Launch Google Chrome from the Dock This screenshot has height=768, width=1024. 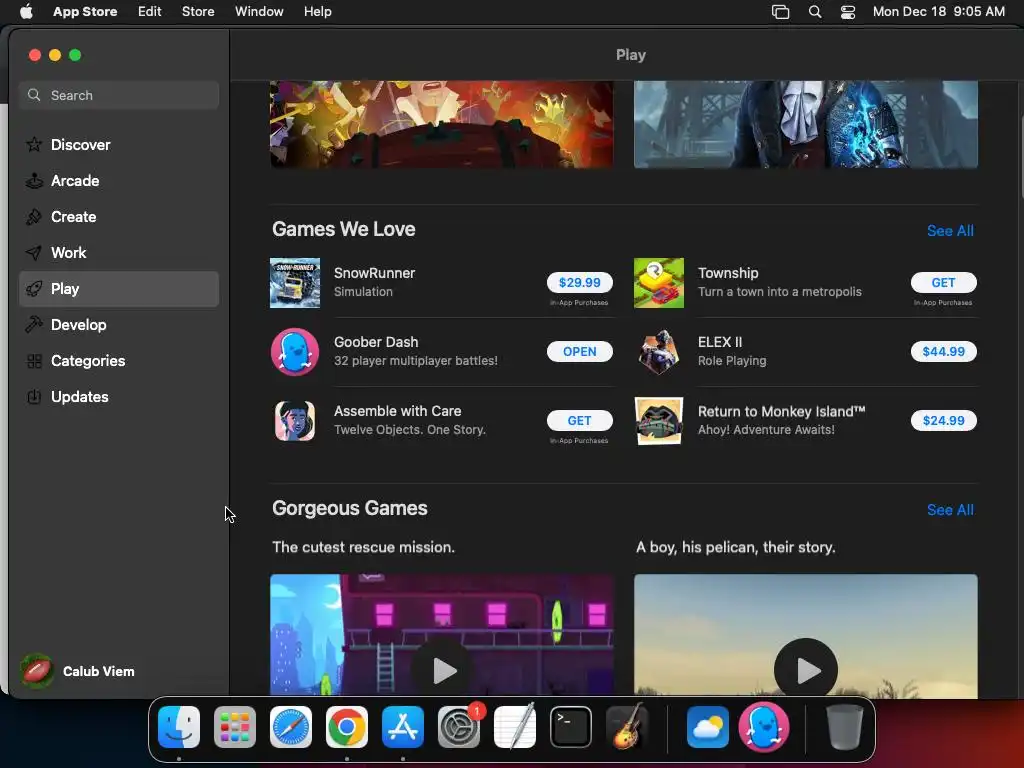347,727
